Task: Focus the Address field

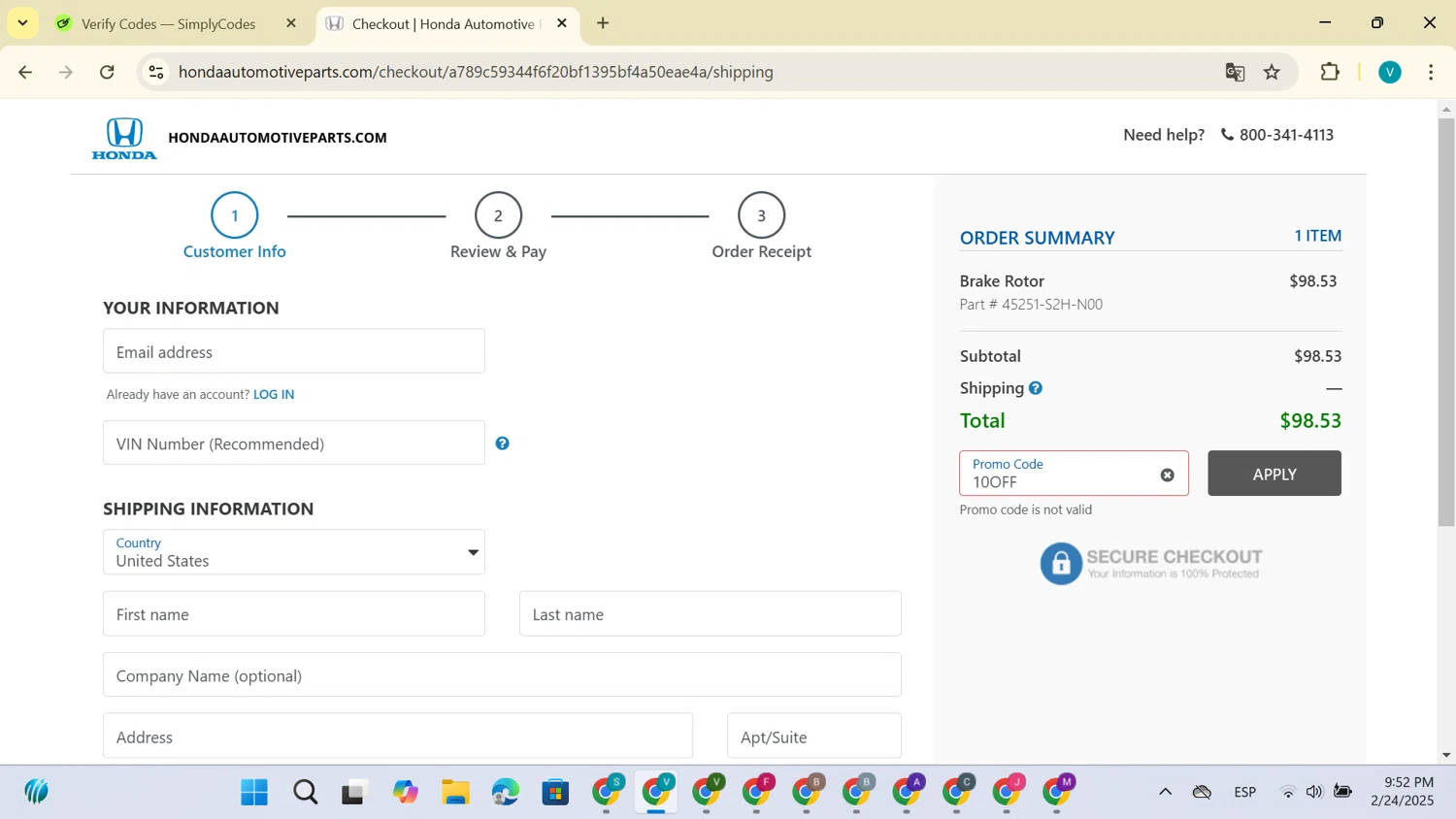Action: (x=398, y=737)
